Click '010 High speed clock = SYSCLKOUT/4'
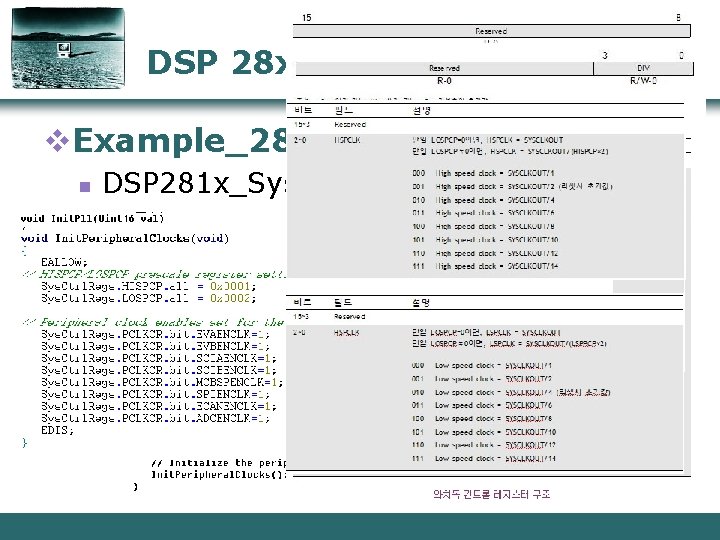This screenshot has width=720, height=540. click(x=483, y=200)
